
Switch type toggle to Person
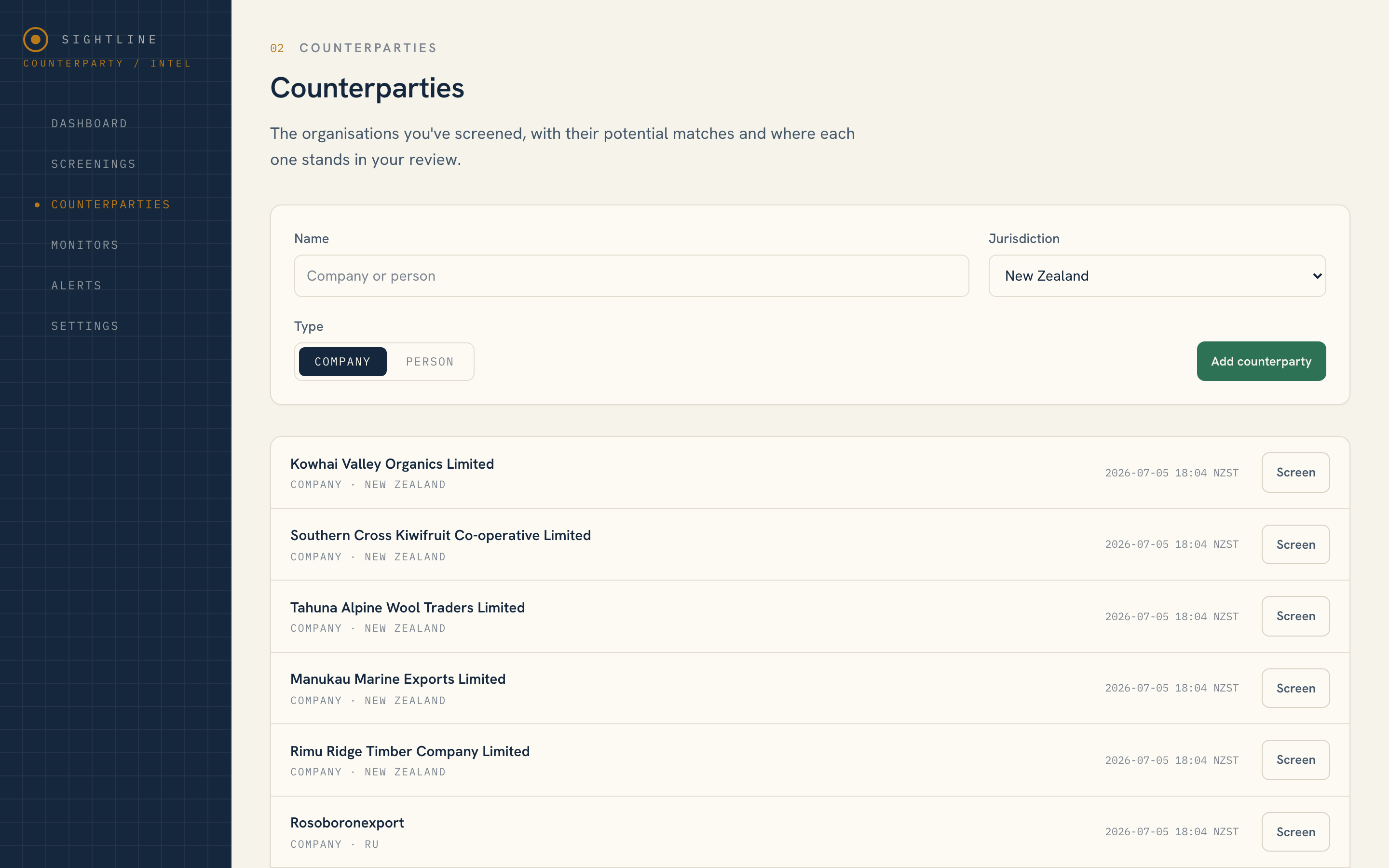pos(430,362)
